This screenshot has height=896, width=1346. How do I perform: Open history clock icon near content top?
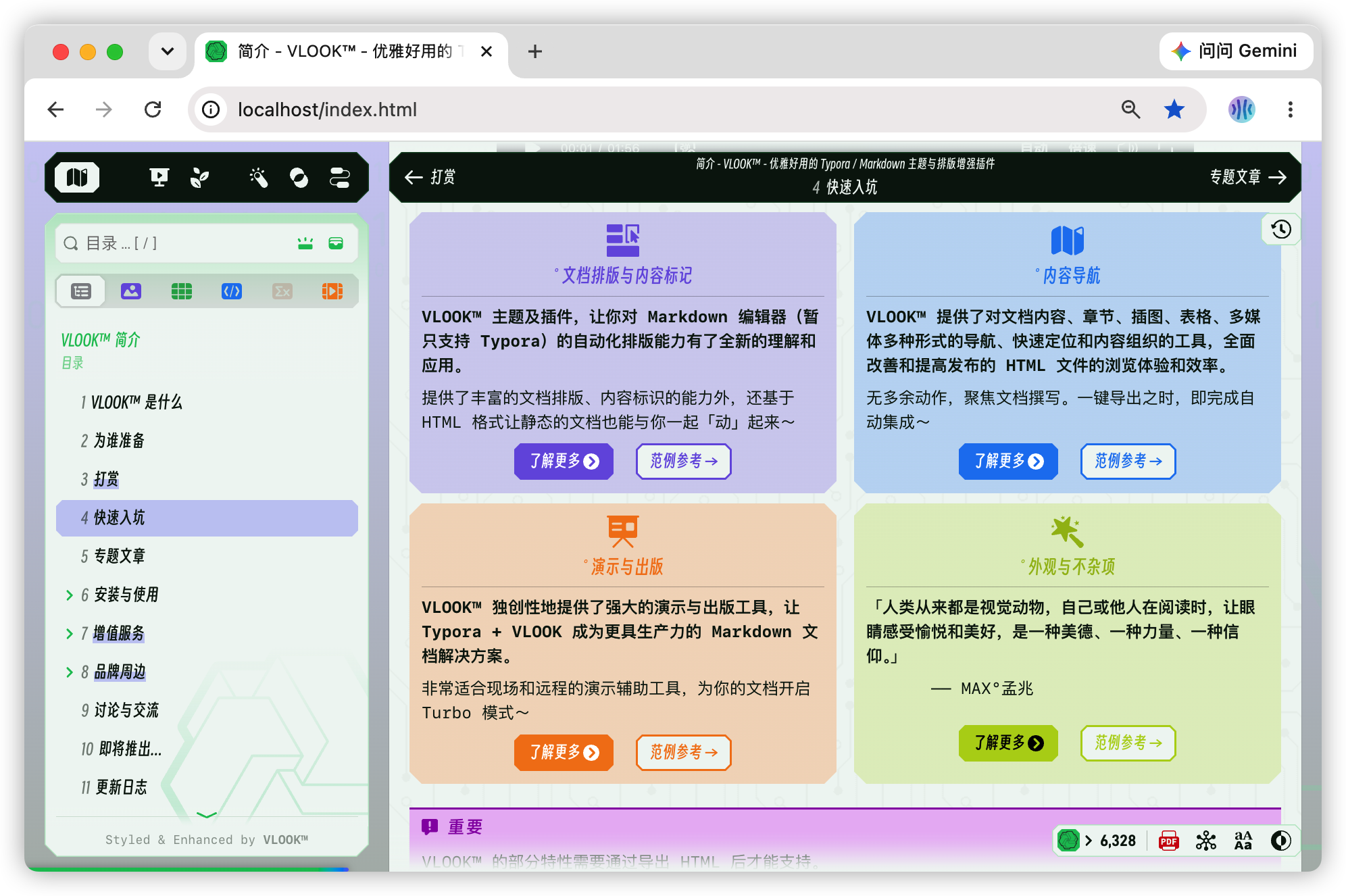(x=1281, y=230)
